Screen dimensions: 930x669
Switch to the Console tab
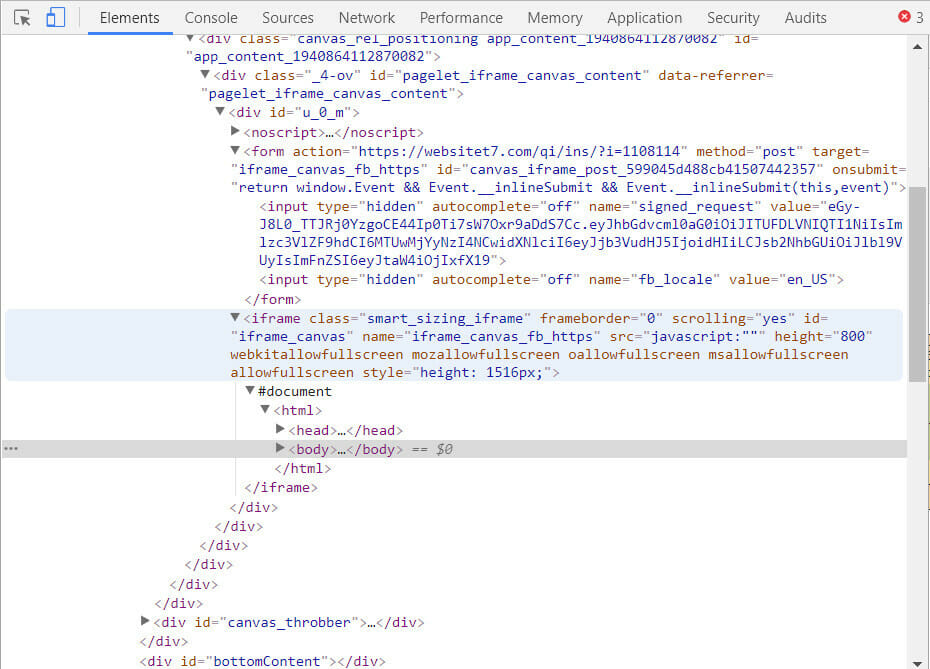(211, 18)
